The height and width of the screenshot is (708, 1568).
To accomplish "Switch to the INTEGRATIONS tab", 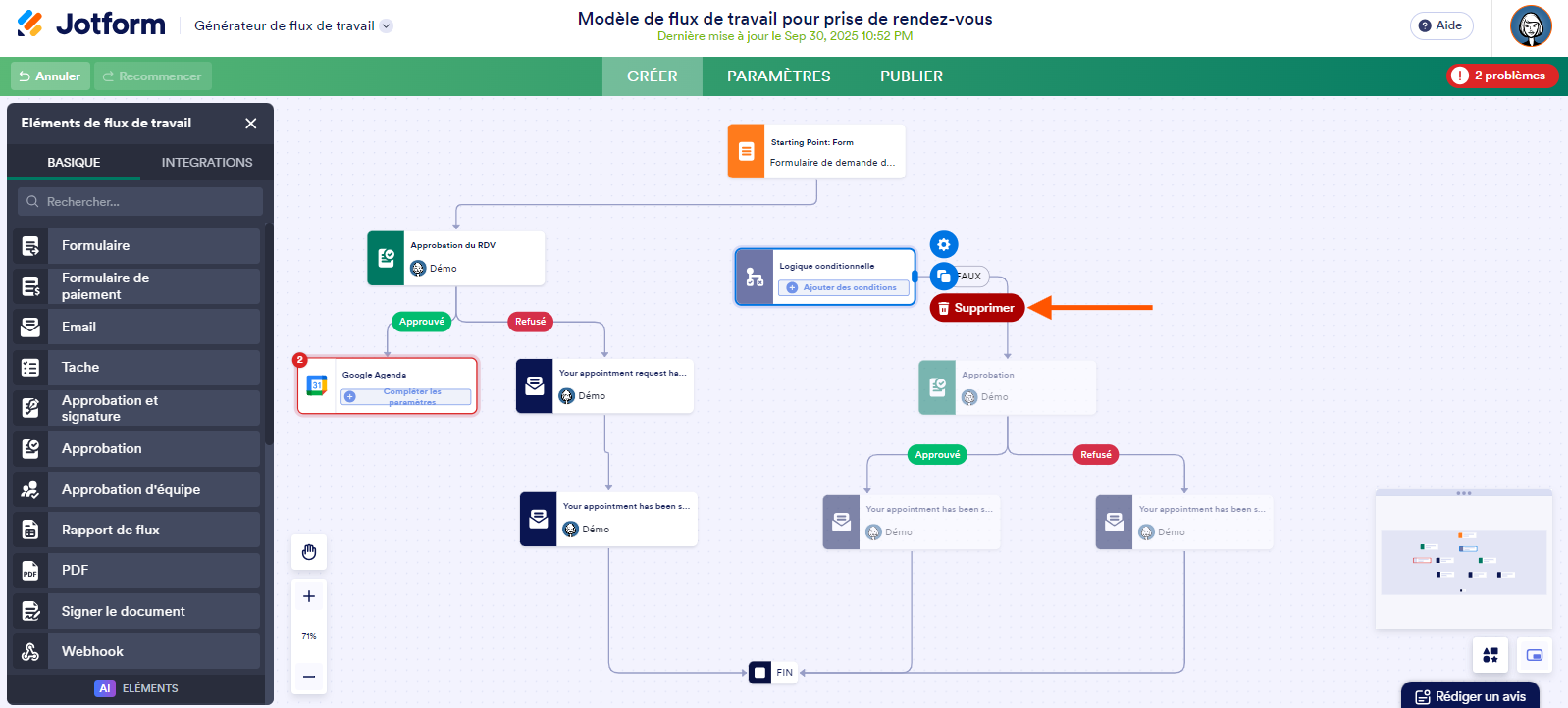I will [207, 163].
